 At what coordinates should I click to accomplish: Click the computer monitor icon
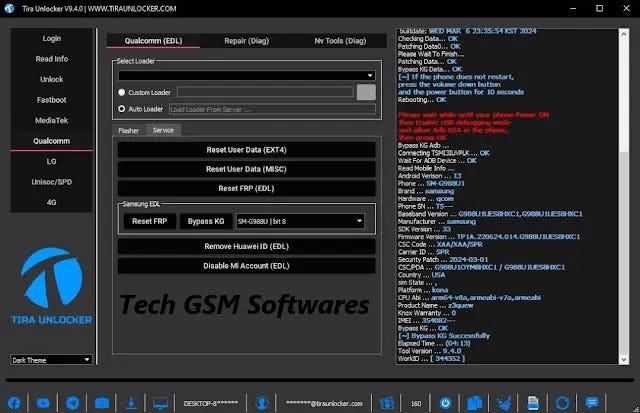click(x=160, y=403)
